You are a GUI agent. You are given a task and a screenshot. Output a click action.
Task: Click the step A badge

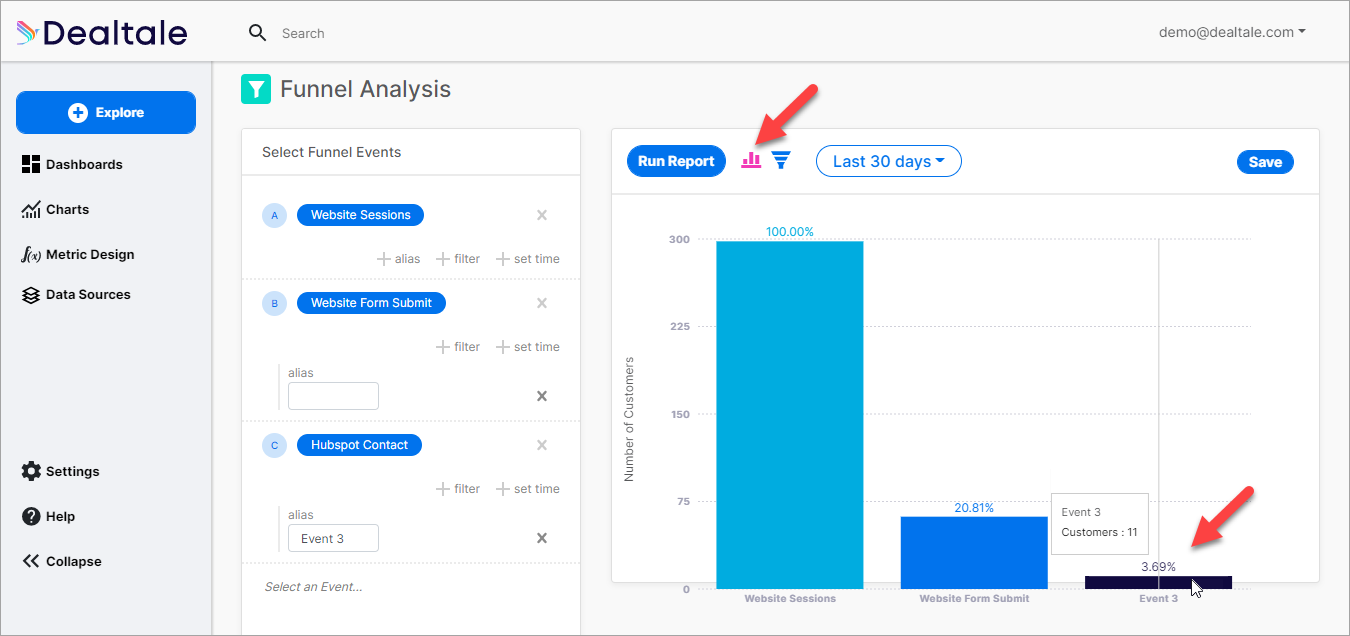[x=275, y=215]
